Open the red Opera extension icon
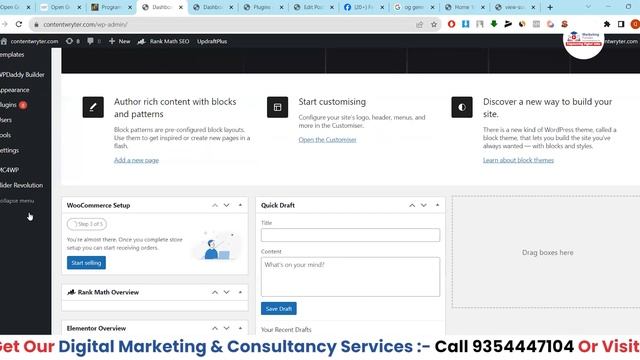The height and width of the screenshot is (360, 640). click(x=451, y=24)
